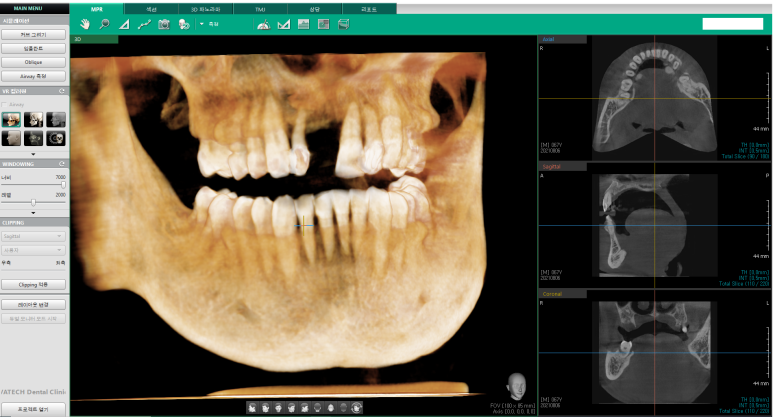Click the reset icon beside VR coloring header
This screenshot has width=773, height=417.
pyautogui.click(x=63, y=90)
